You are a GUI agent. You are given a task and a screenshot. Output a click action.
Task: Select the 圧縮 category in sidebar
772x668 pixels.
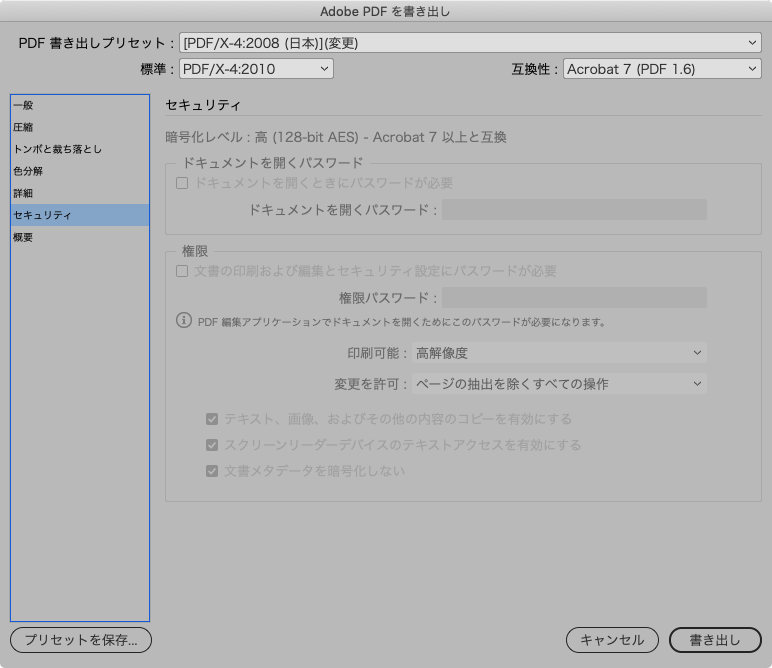[x=80, y=127]
